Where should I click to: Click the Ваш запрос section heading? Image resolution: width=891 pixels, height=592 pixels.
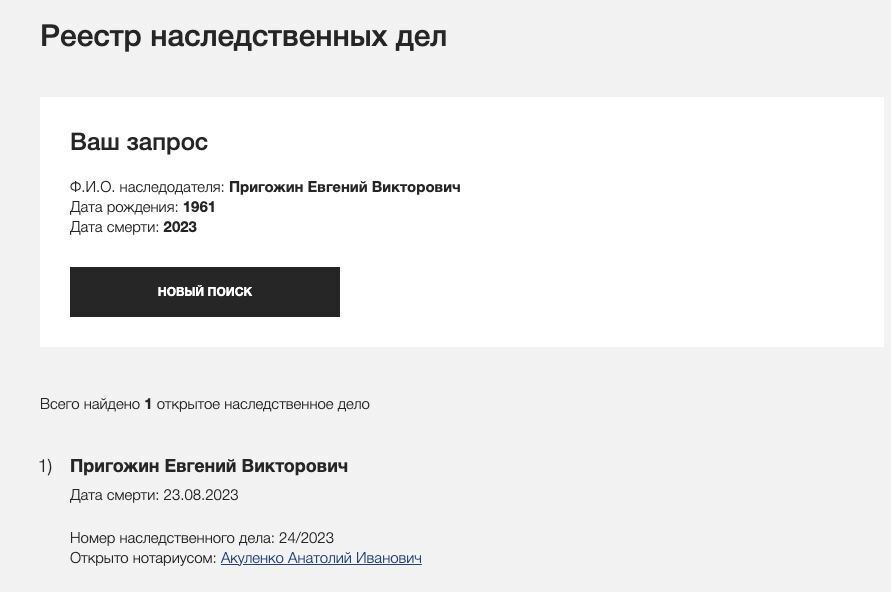(139, 142)
